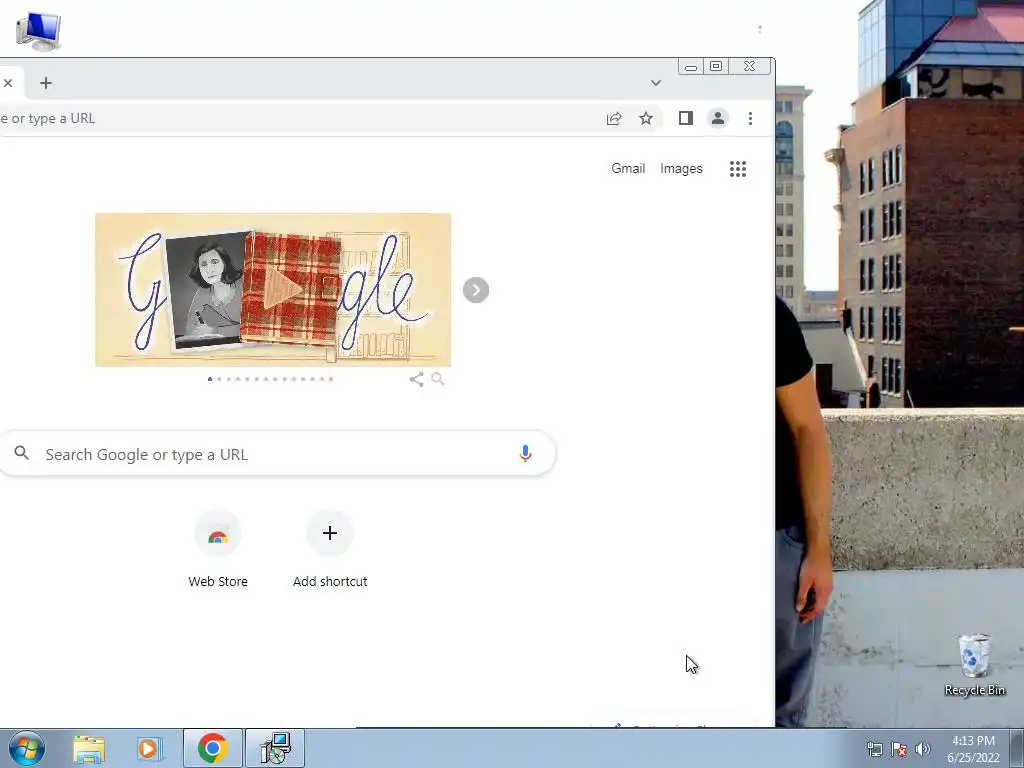Play the Google Doodle video

283,289
